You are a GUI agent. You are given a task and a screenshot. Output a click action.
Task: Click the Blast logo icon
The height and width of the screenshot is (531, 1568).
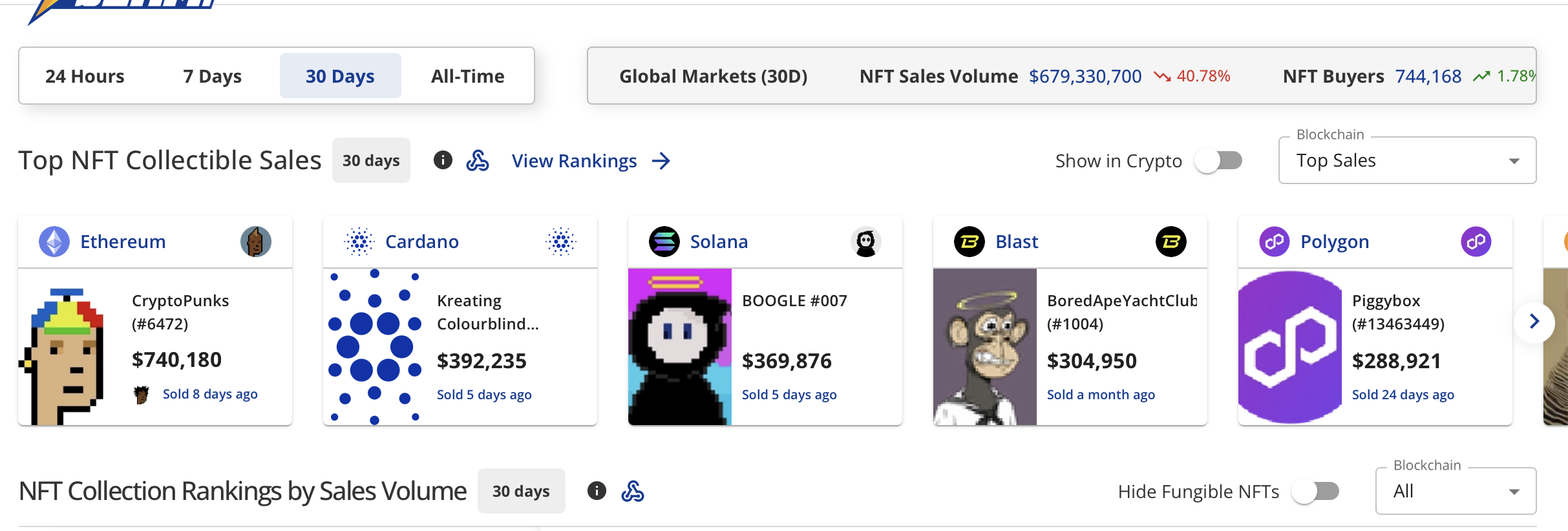point(969,242)
